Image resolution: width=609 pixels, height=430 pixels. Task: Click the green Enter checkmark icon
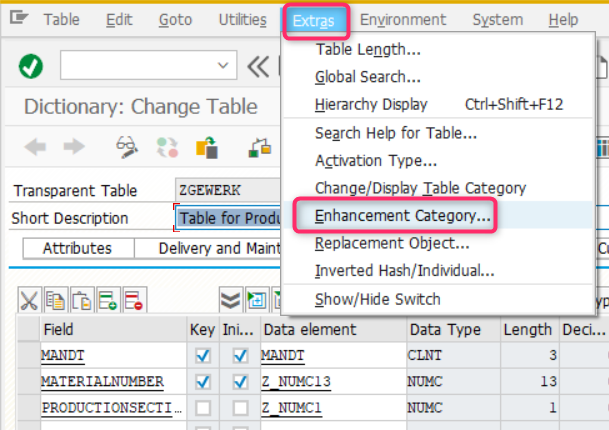[31, 66]
